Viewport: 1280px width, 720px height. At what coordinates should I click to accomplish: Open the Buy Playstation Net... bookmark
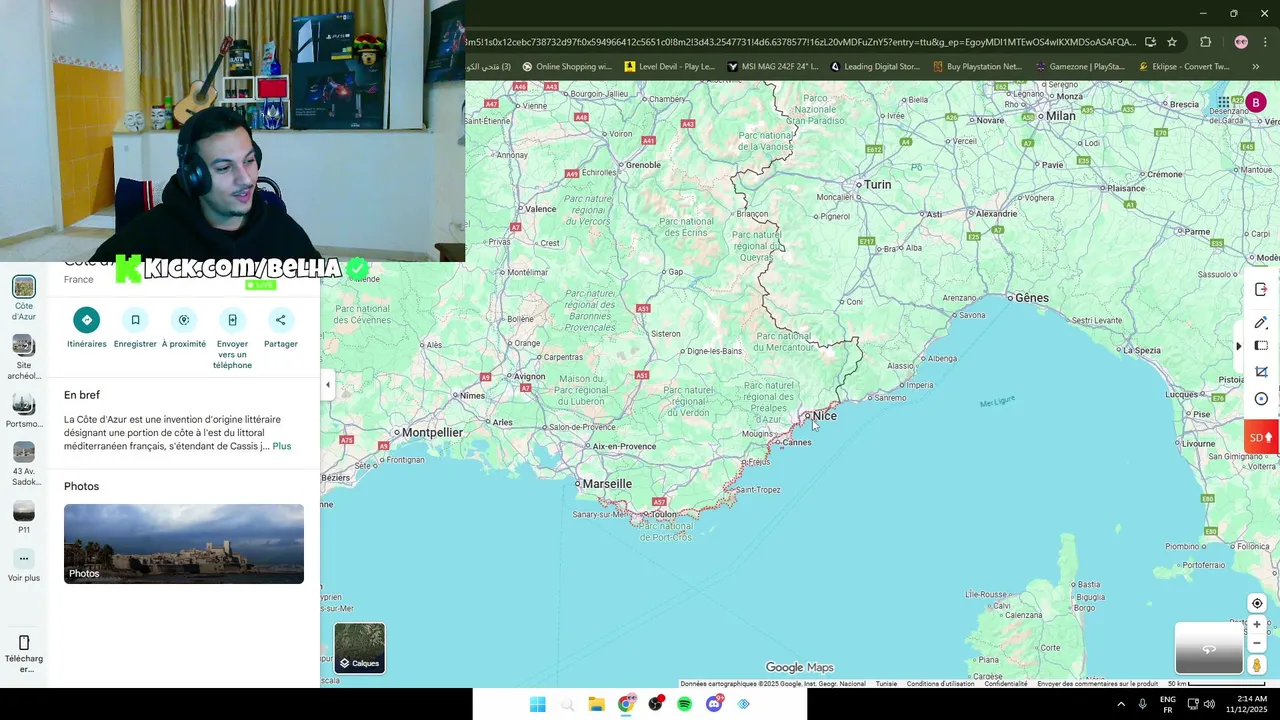point(977,67)
